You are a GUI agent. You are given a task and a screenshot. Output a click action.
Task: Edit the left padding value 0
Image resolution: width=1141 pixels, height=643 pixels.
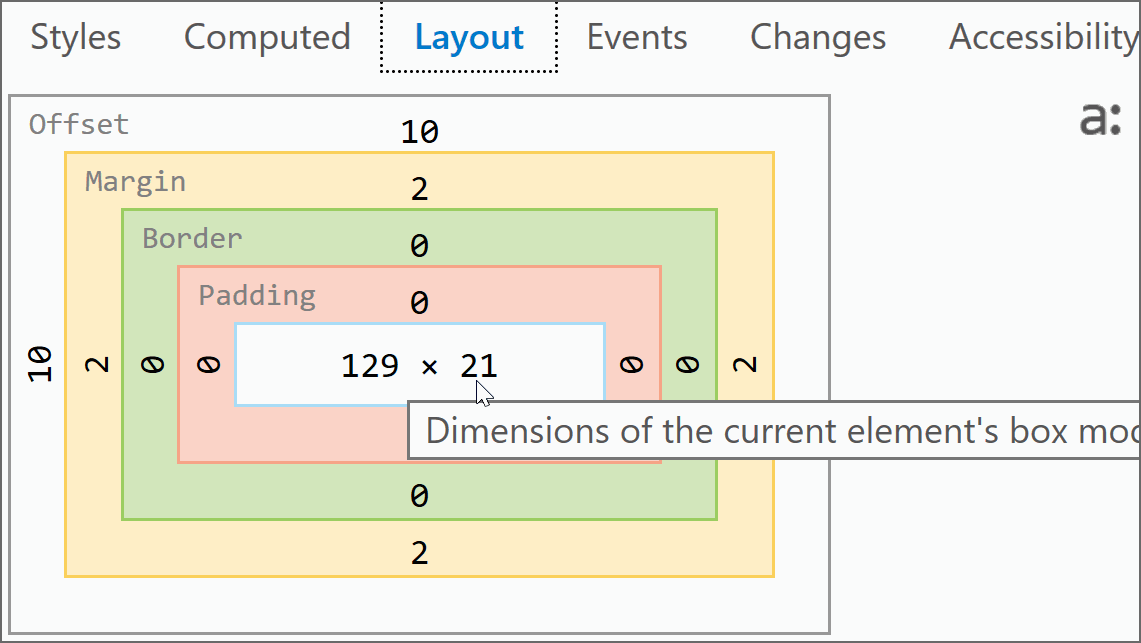click(x=208, y=365)
